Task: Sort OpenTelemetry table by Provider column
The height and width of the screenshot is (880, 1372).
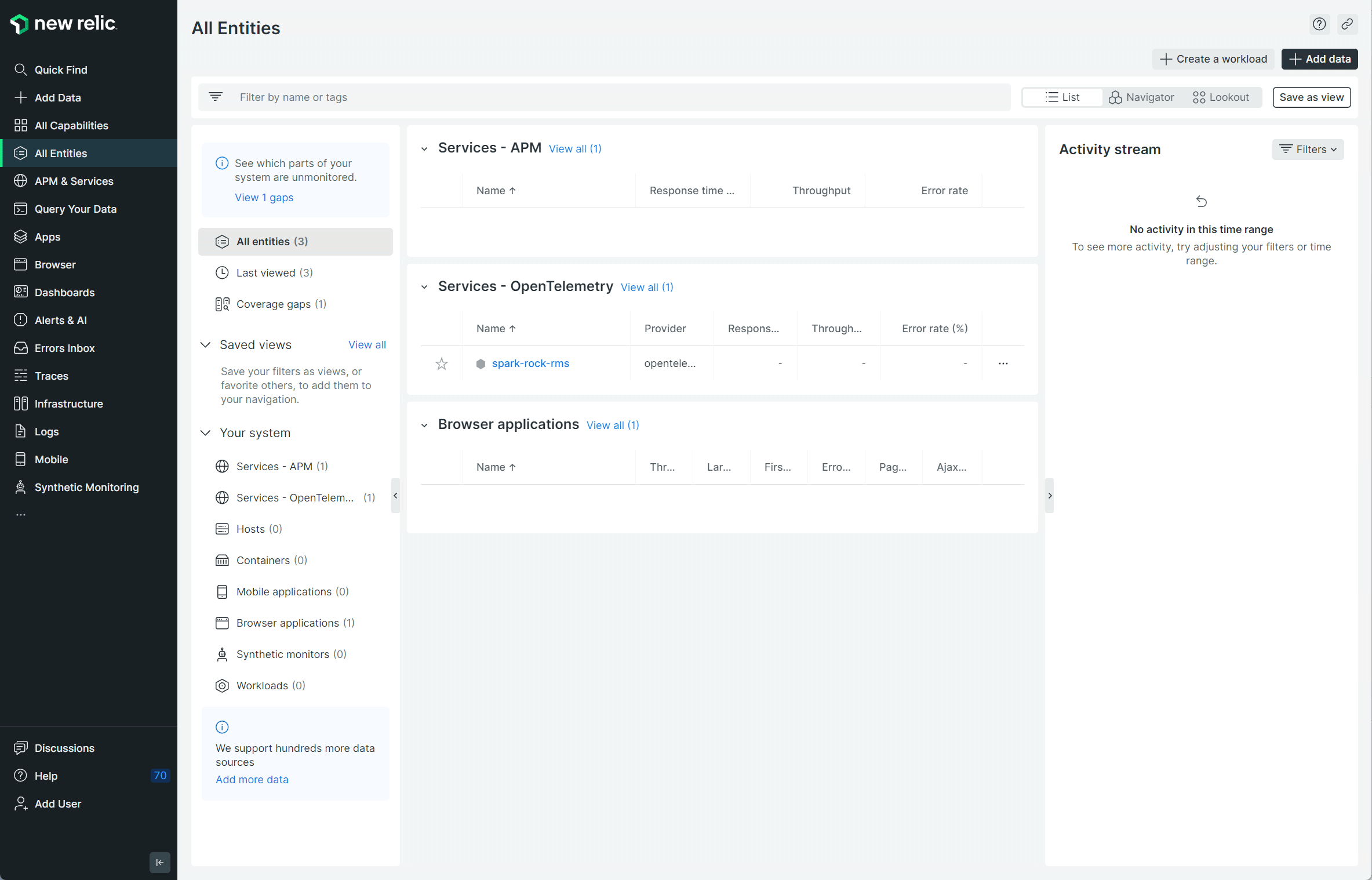Action: pos(665,329)
